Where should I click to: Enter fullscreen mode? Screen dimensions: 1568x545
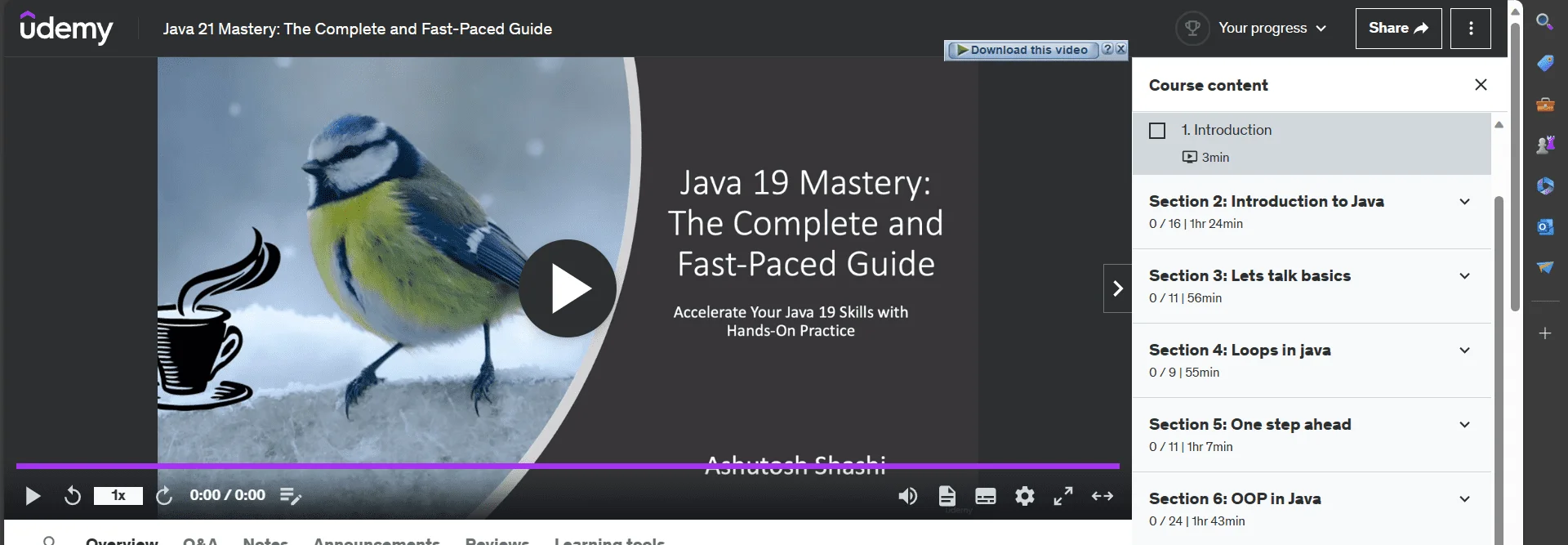pos(1063,496)
